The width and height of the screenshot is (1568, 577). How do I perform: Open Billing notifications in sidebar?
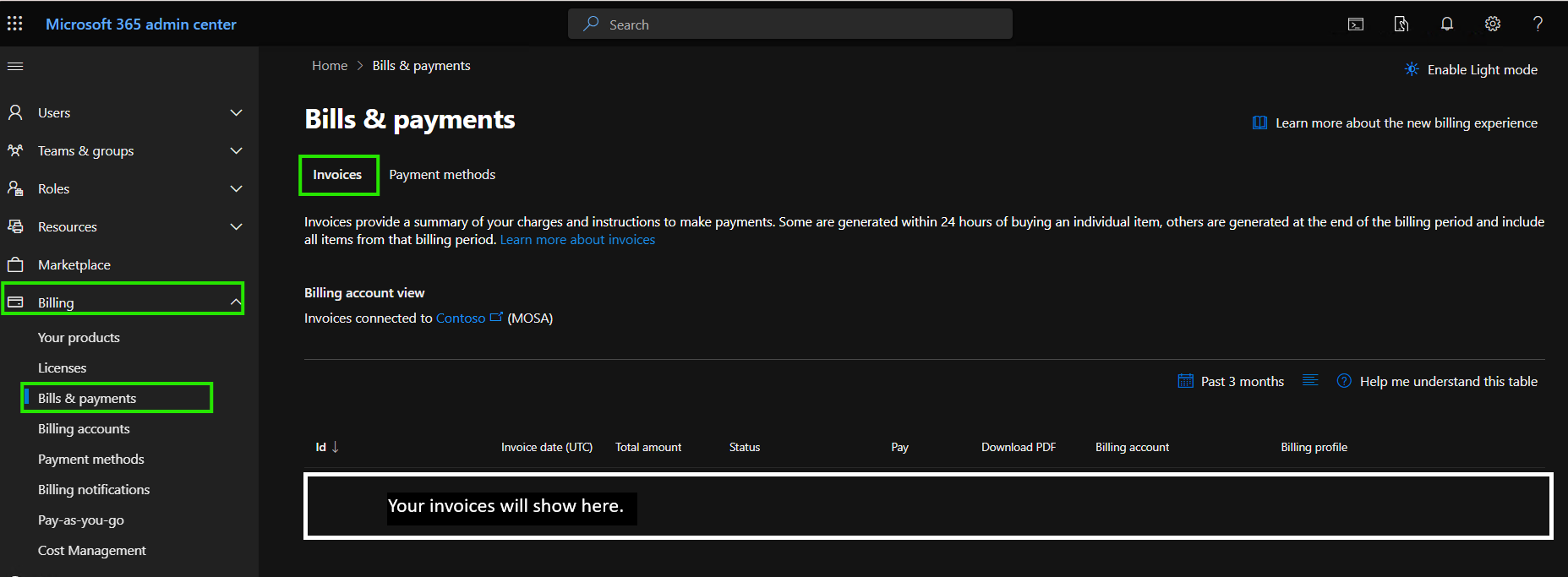point(94,489)
